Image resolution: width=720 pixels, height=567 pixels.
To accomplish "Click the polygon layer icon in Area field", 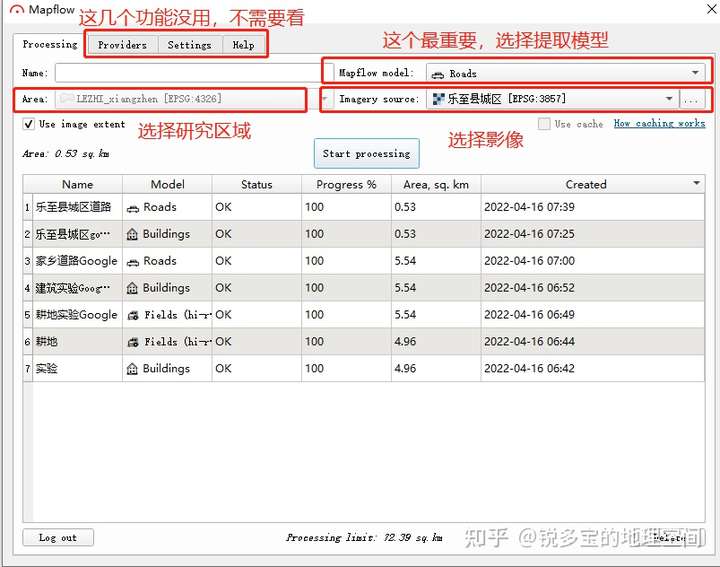I will click(x=67, y=99).
